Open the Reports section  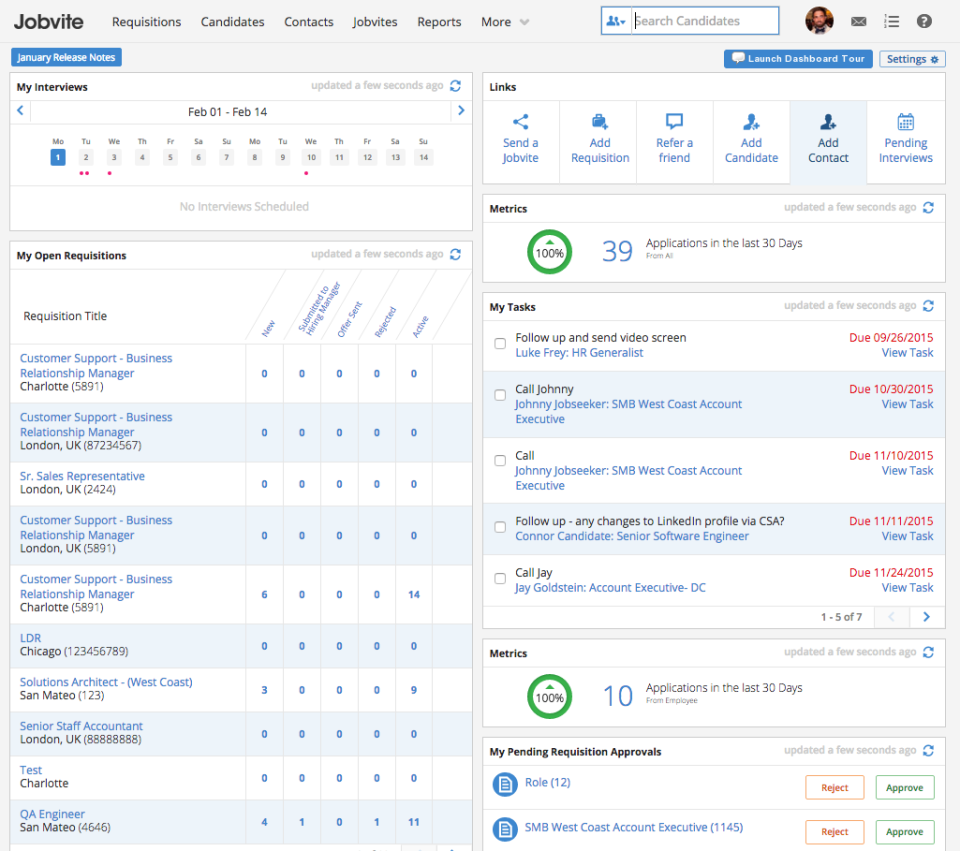click(x=439, y=21)
